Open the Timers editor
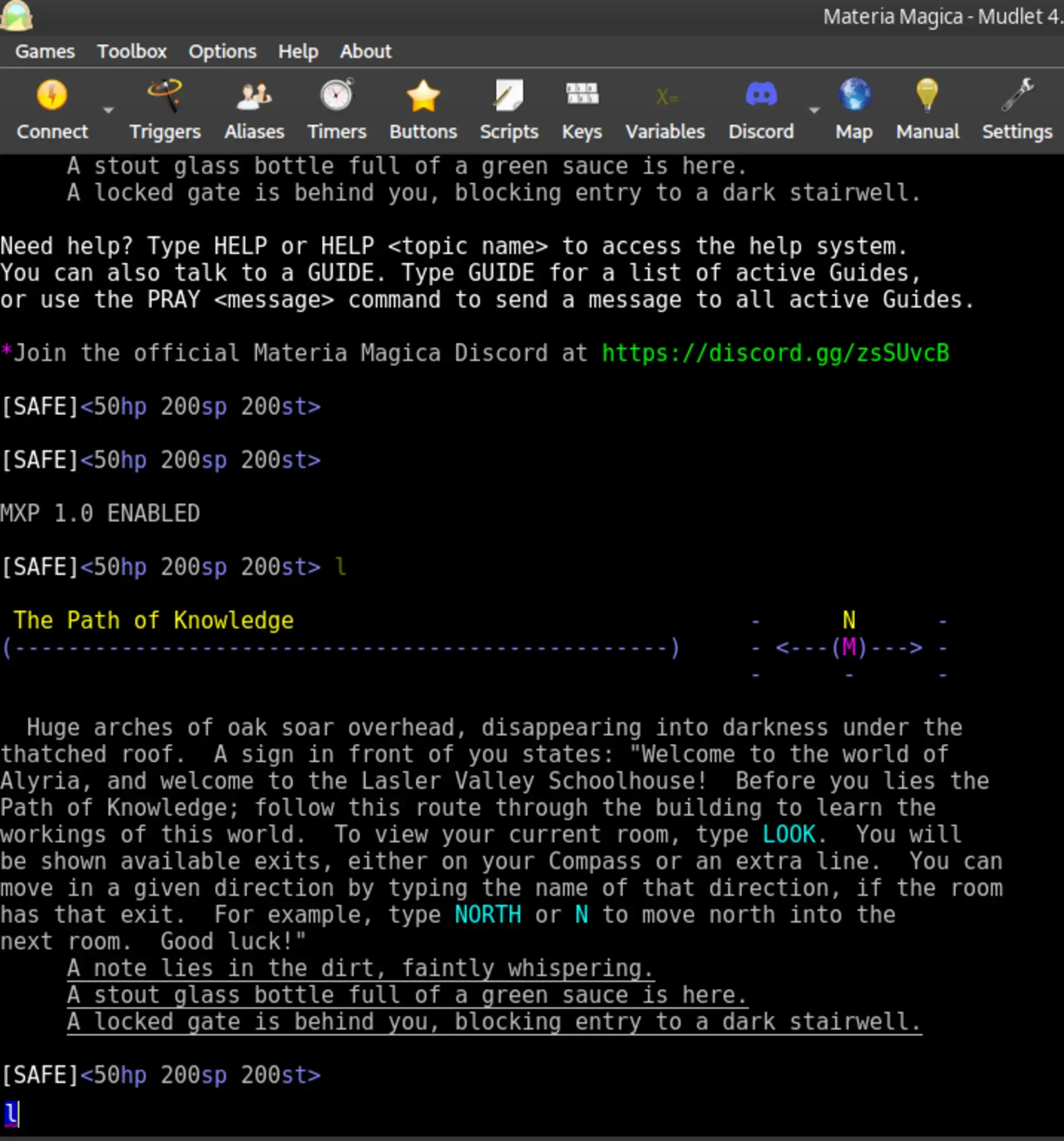 337,110
